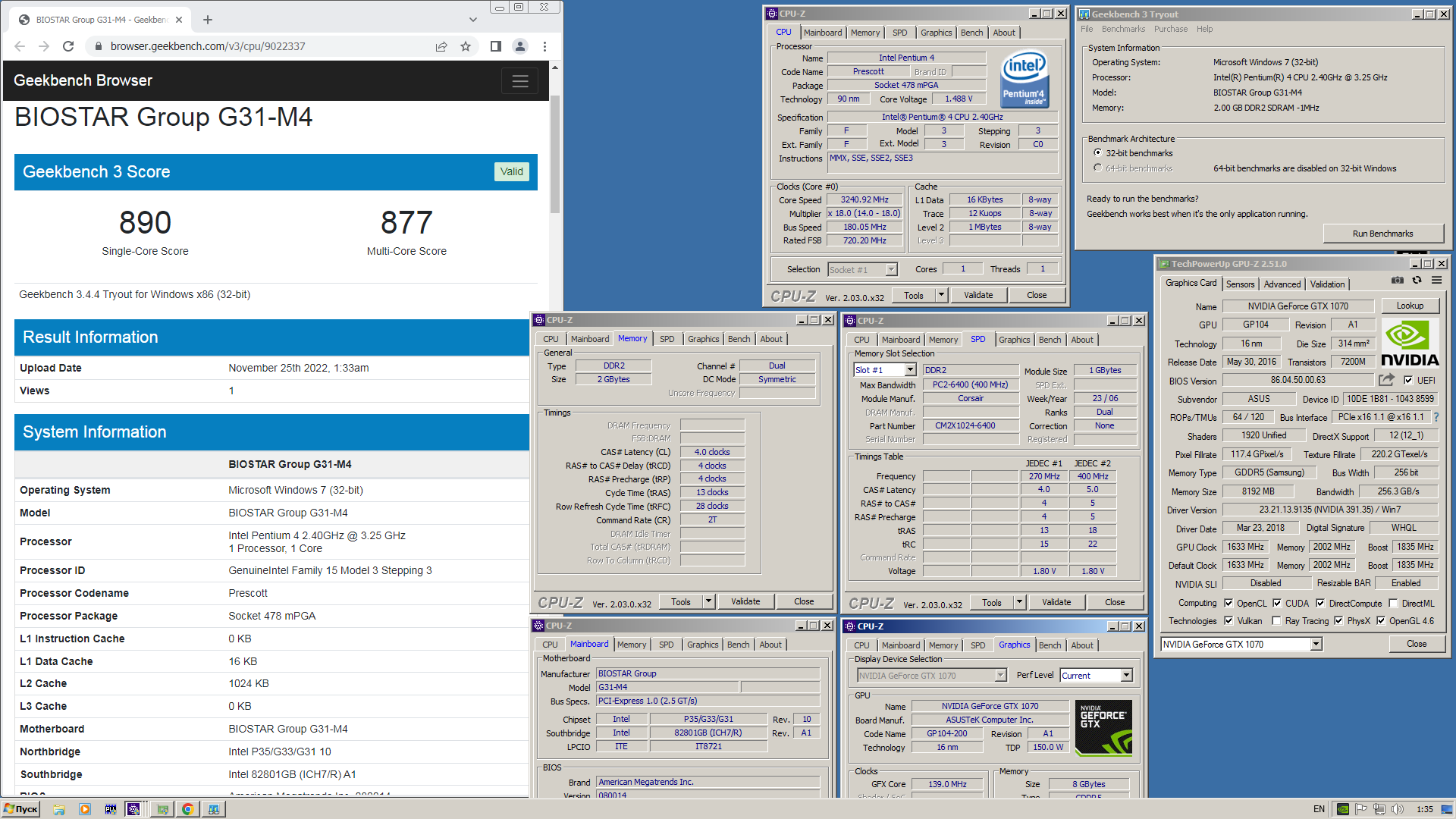
Task: Click Run Benchmarks button
Action: point(1382,234)
